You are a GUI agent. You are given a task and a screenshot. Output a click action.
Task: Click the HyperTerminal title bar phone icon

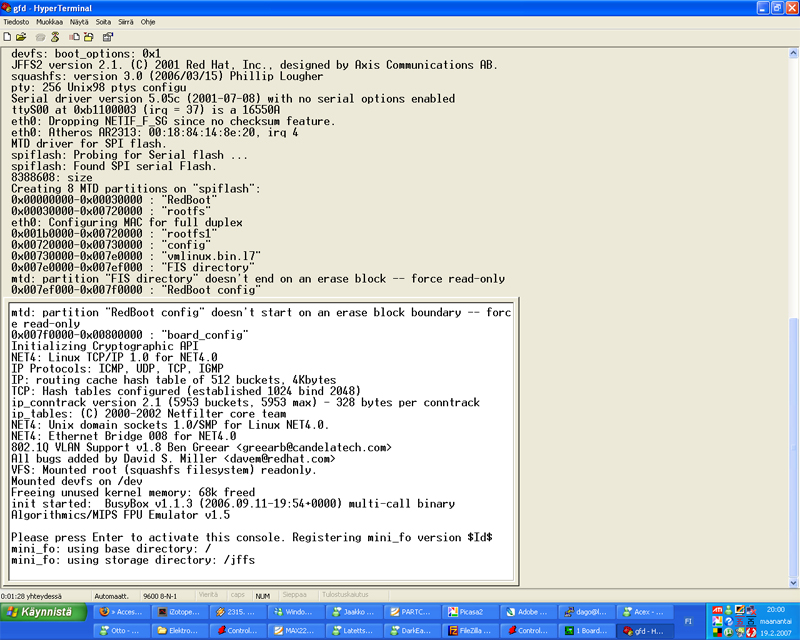[x=6, y=8]
